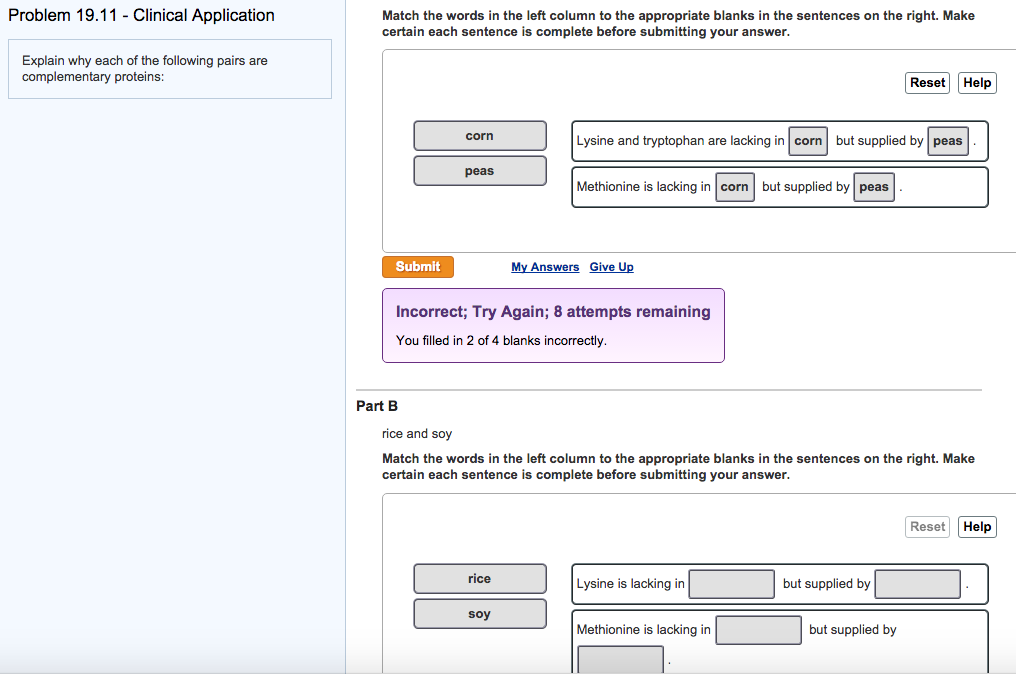The width and height of the screenshot is (1016, 674).
Task: Select the empty blank below the Part B methionine sentence
Action: pyautogui.click(x=620, y=660)
